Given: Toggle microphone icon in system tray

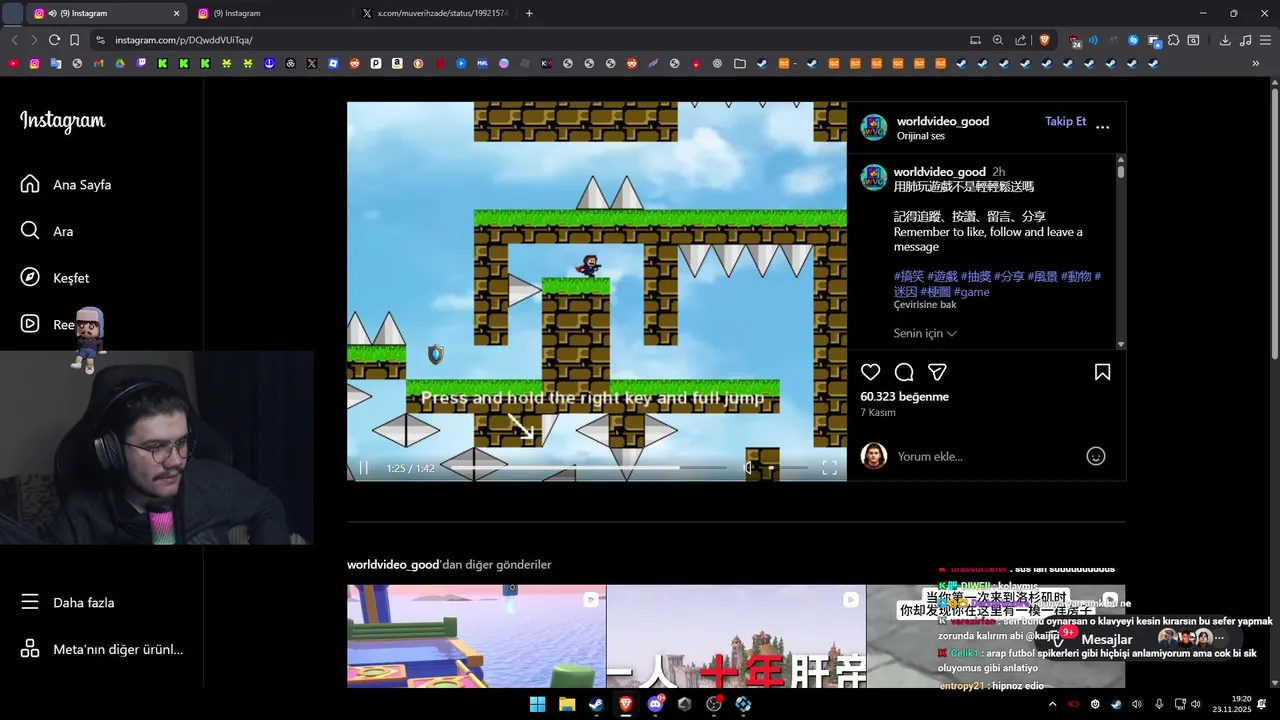Looking at the screenshot, I should (x=1159, y=704).
